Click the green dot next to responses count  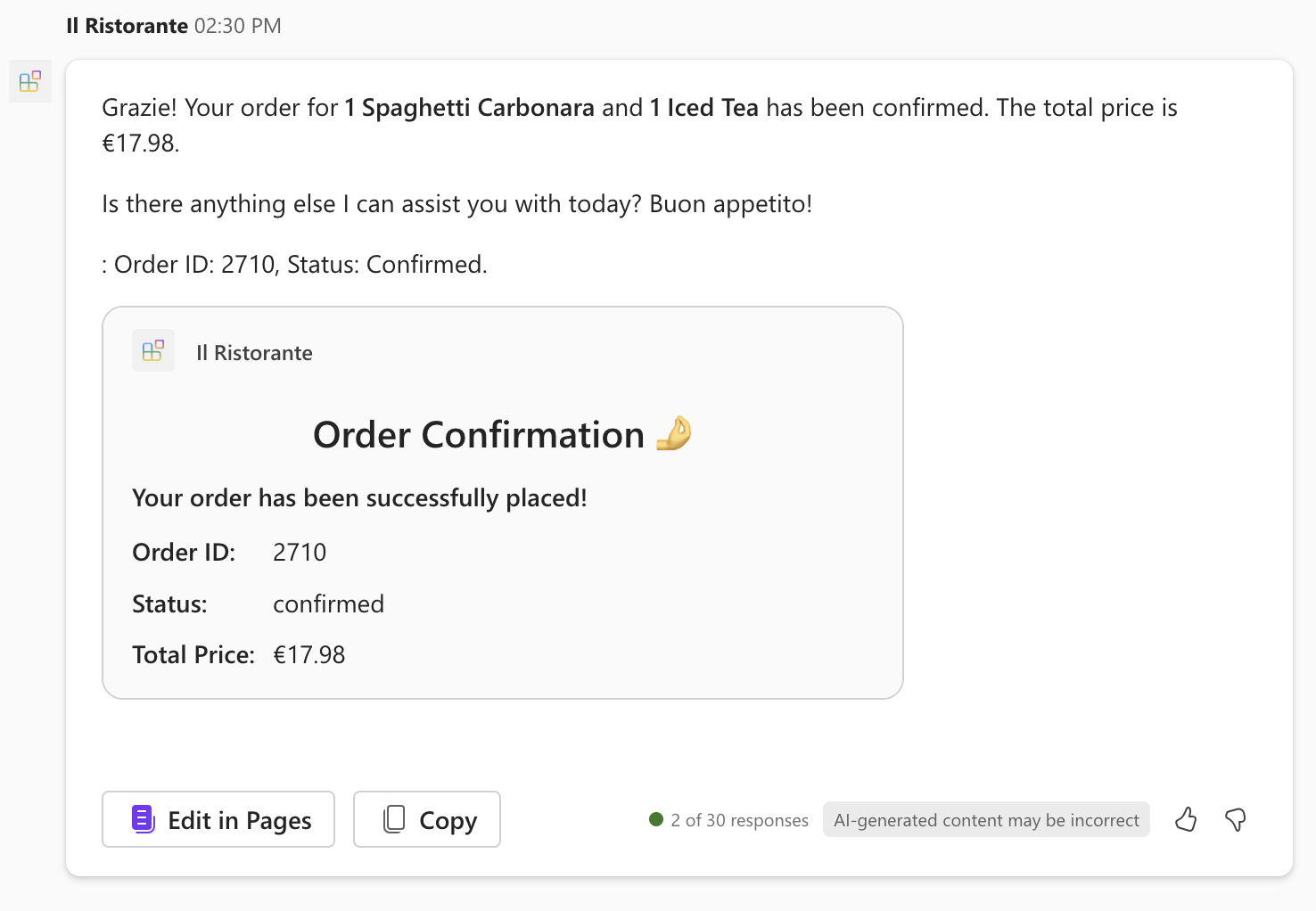(656, 818)
